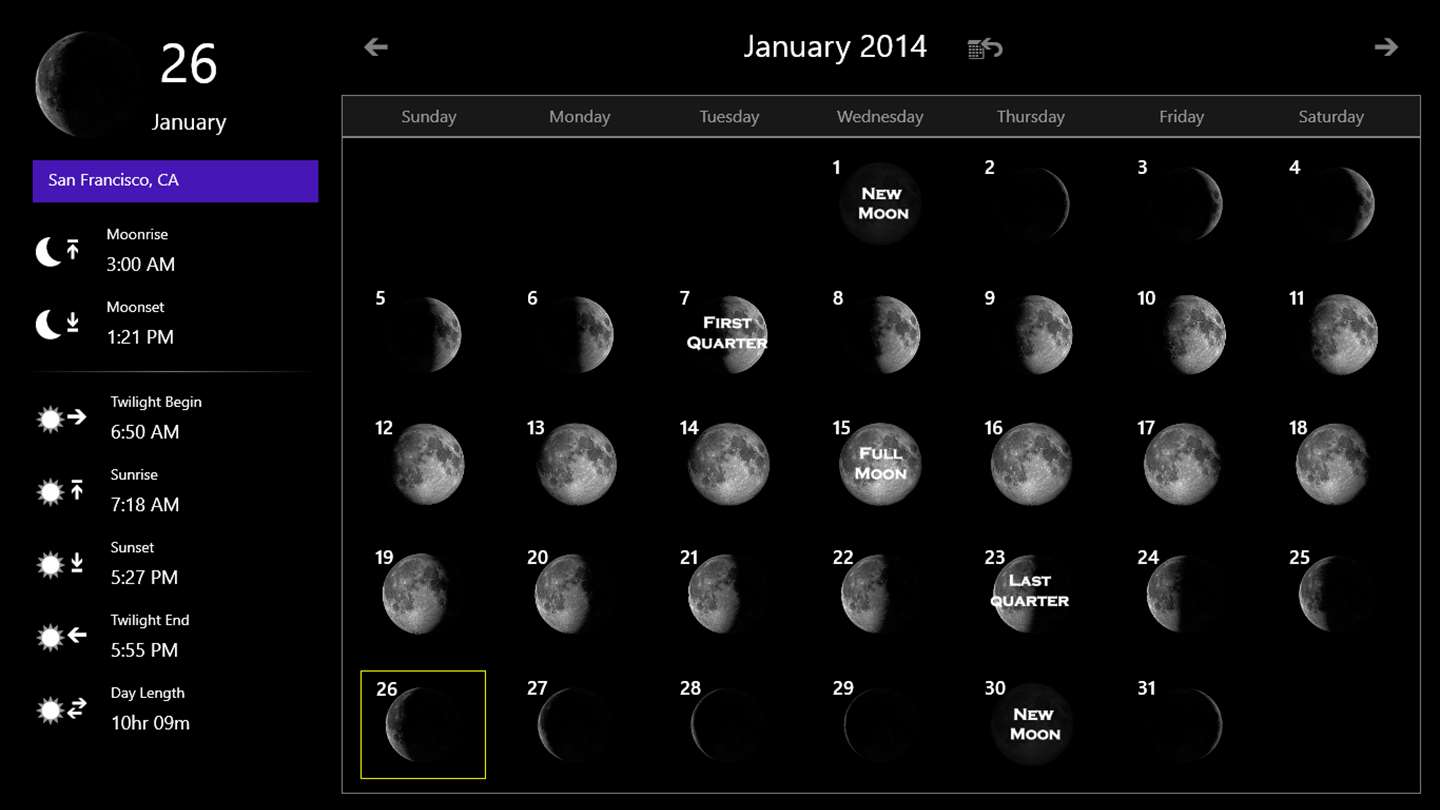Click the Moonset time 1:21 PM
Screen dimensions: 1440x810
140,338
